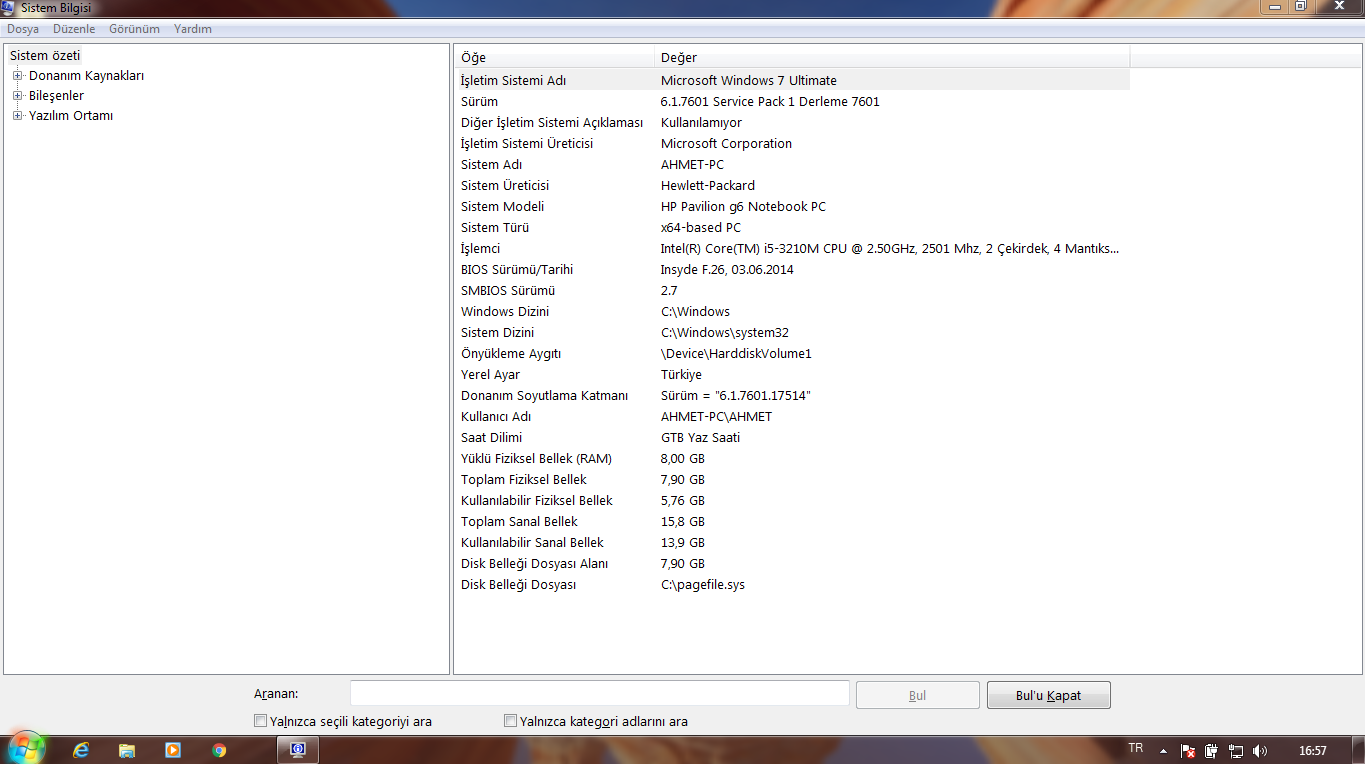Image resolution: width=1365 pixels, height=764 pixels.
Task: Sort by the Öğe column header
Action: (555, 57)
